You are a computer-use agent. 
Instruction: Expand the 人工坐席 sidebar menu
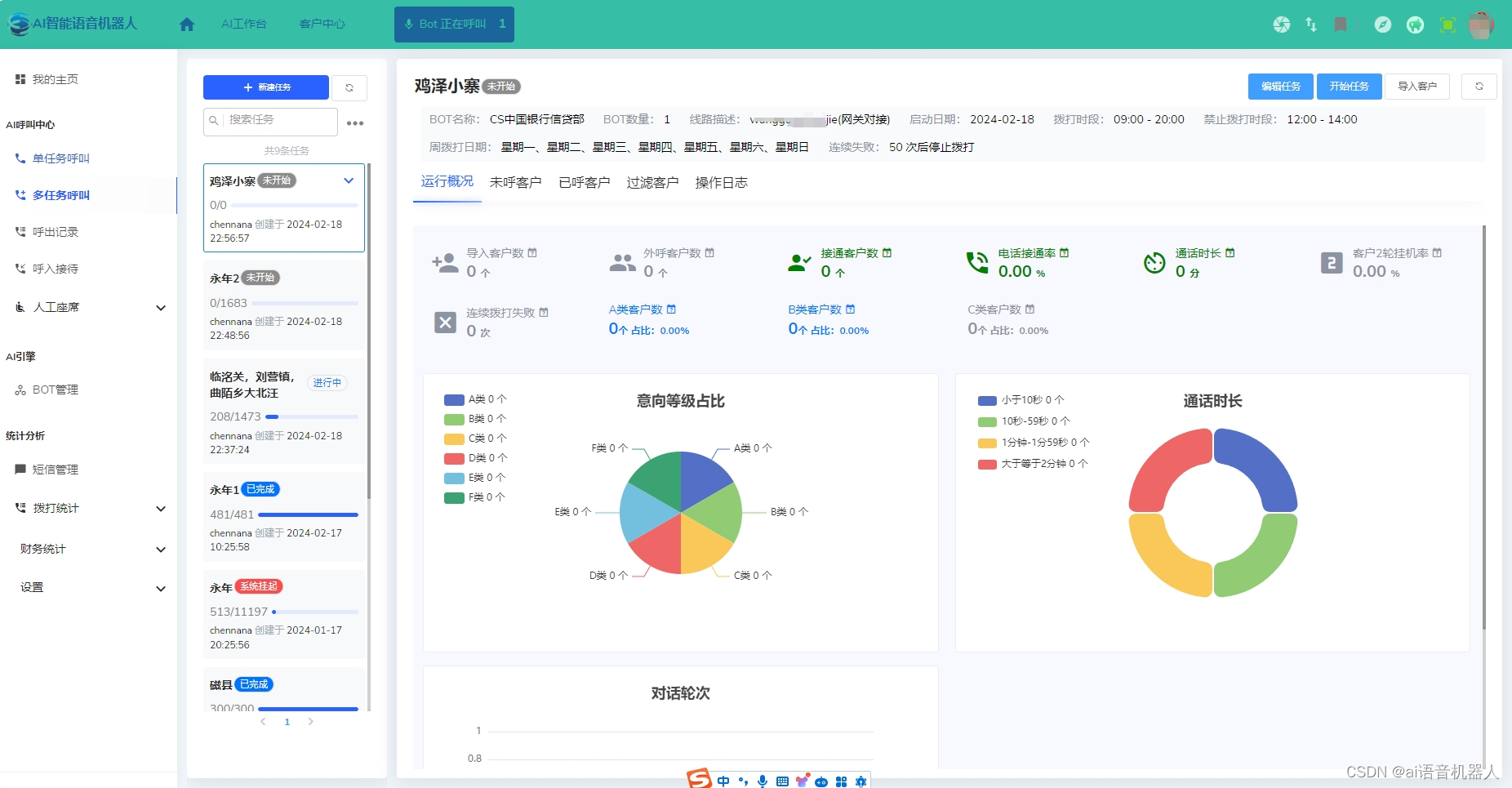[88, 307]
